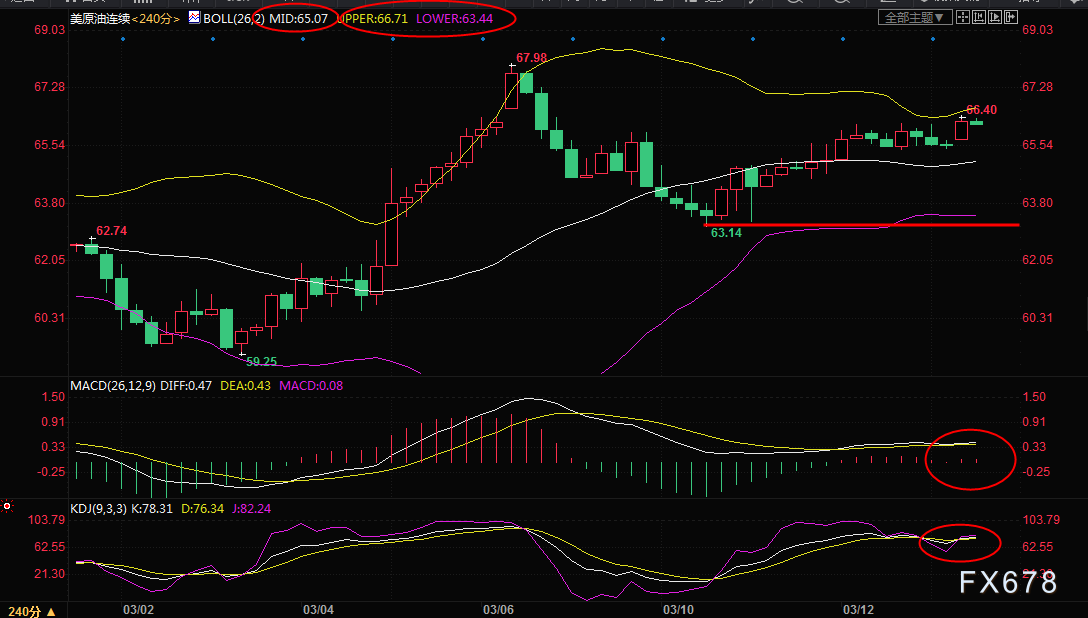
Task: Activate the crosshair cursor icon
Action: pyautogui.click(x=963, y=18)
